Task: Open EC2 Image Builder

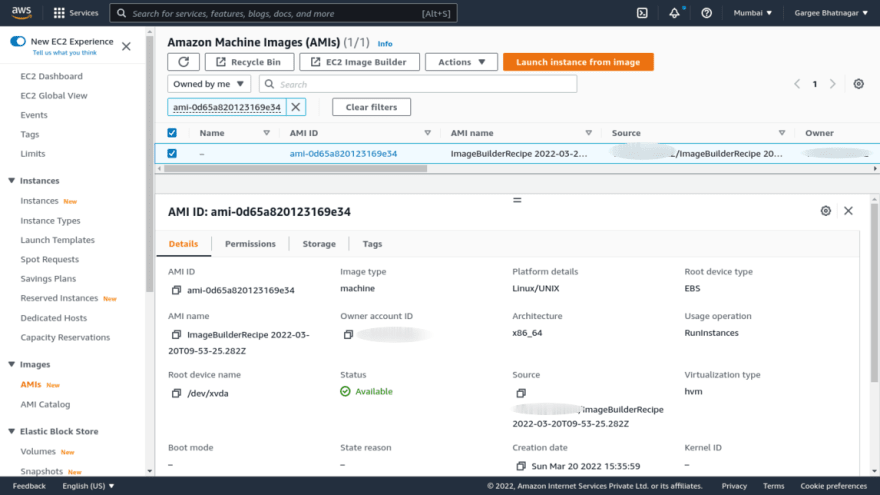Action: [x=359, y=62]
